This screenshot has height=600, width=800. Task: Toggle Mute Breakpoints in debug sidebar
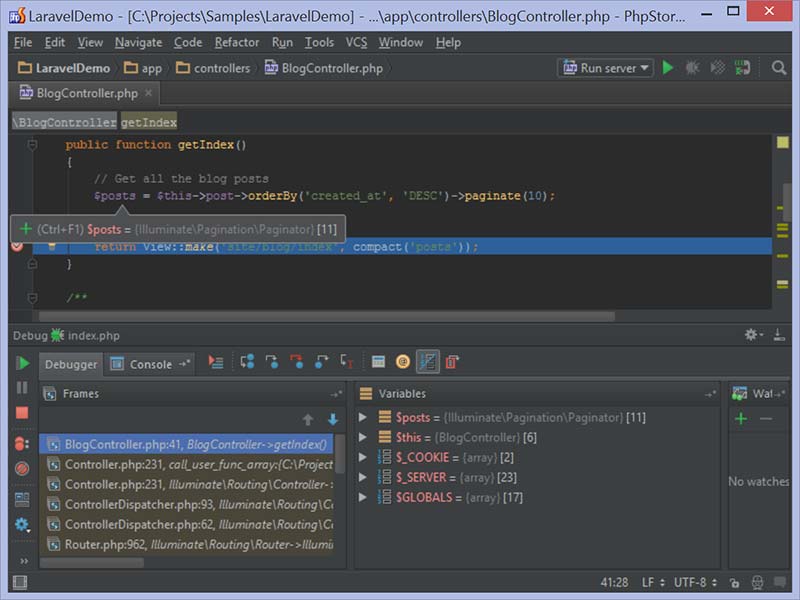(x=22, y=468)
